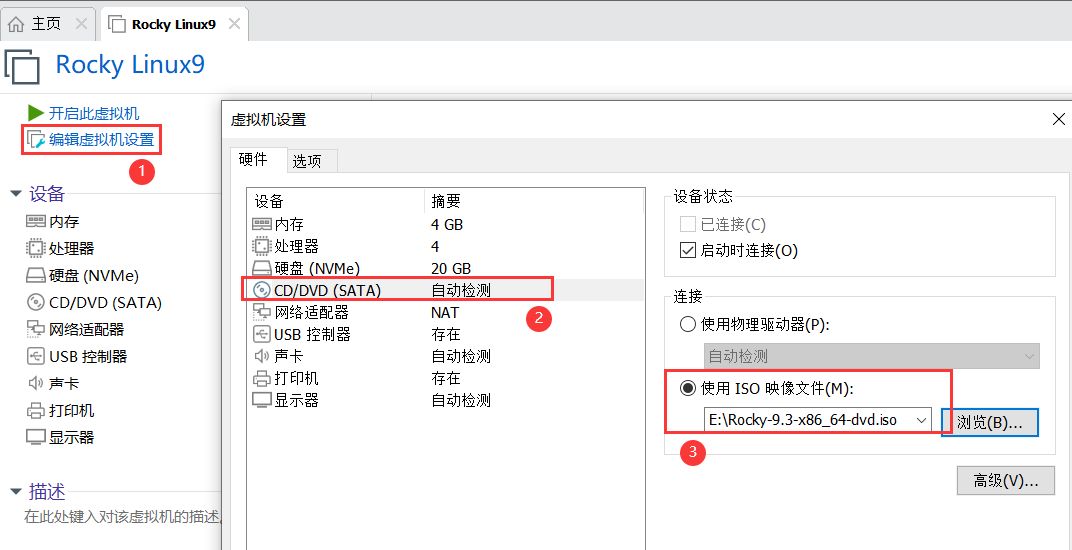Click the USB 控制器 icon in the dialog hardware list
The width and height of the screenshot is (1072, 550).
[x=262, y=334]
